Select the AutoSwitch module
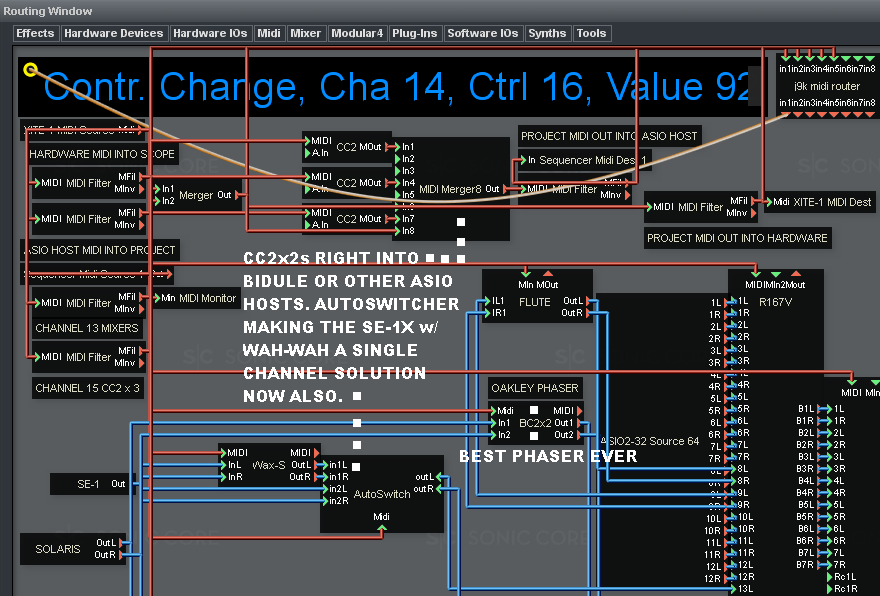Viewport: 880px width, 596px height. point(381,494)
